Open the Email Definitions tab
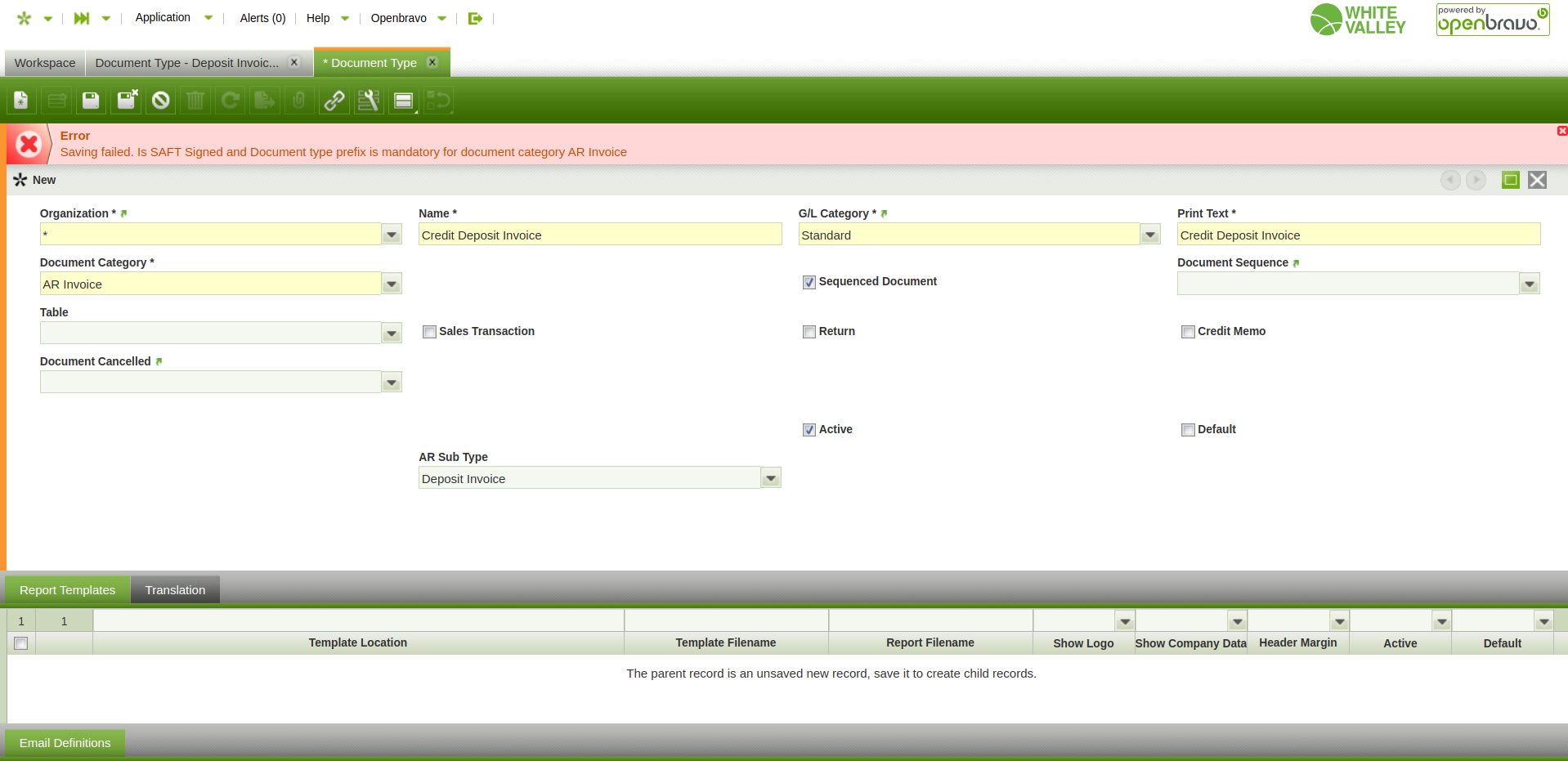Screen dimensions: 1568x761 65,743
